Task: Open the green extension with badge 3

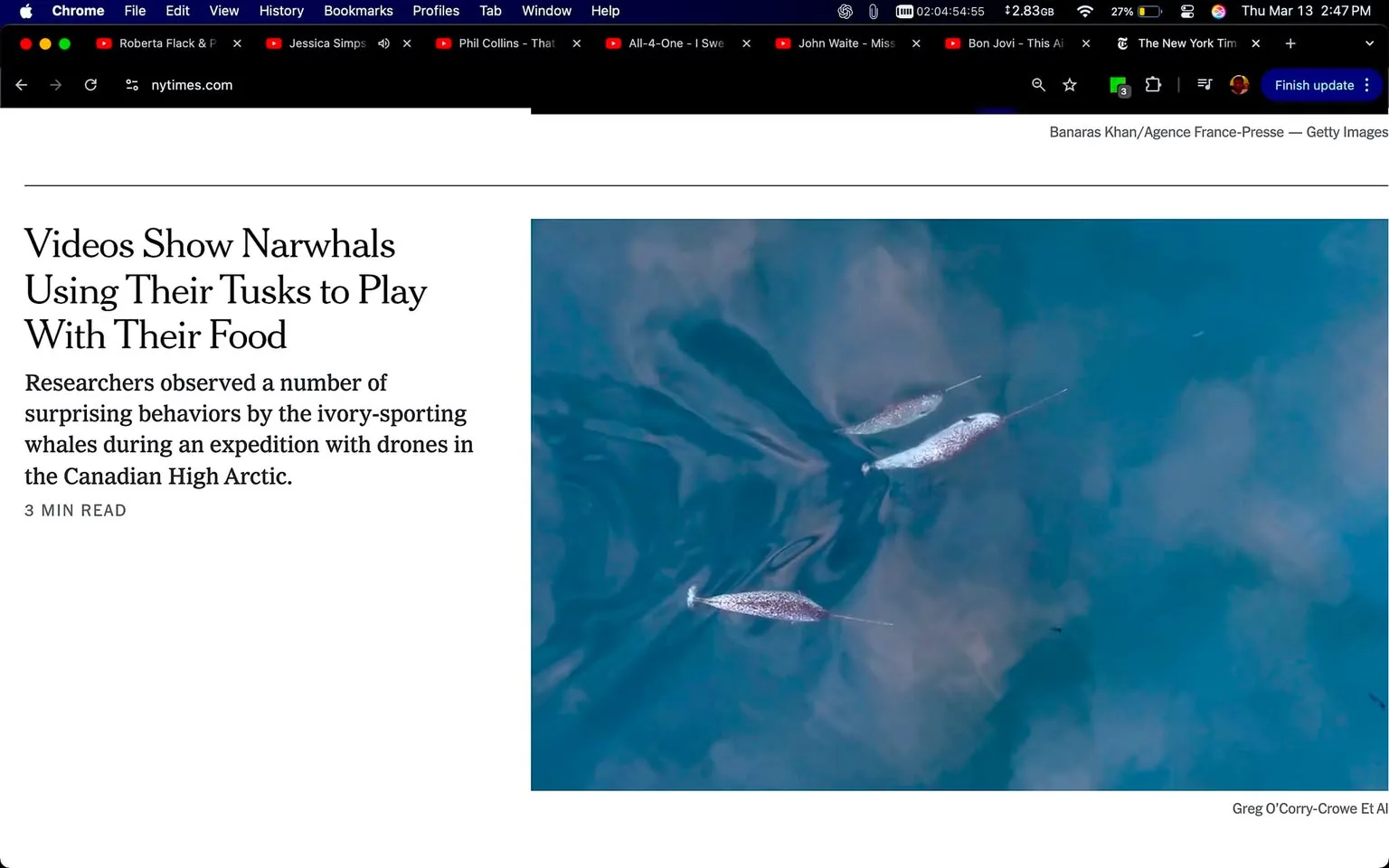Action: (1118, 84)
